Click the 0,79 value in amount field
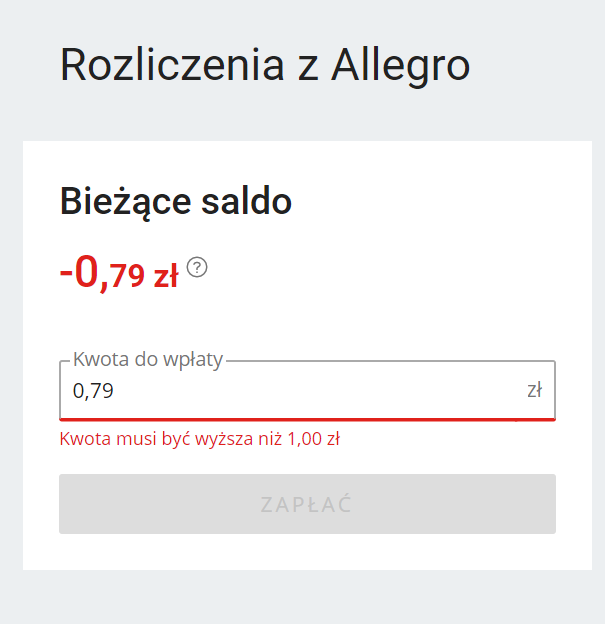The image size is (605, 624). (93, 391)
